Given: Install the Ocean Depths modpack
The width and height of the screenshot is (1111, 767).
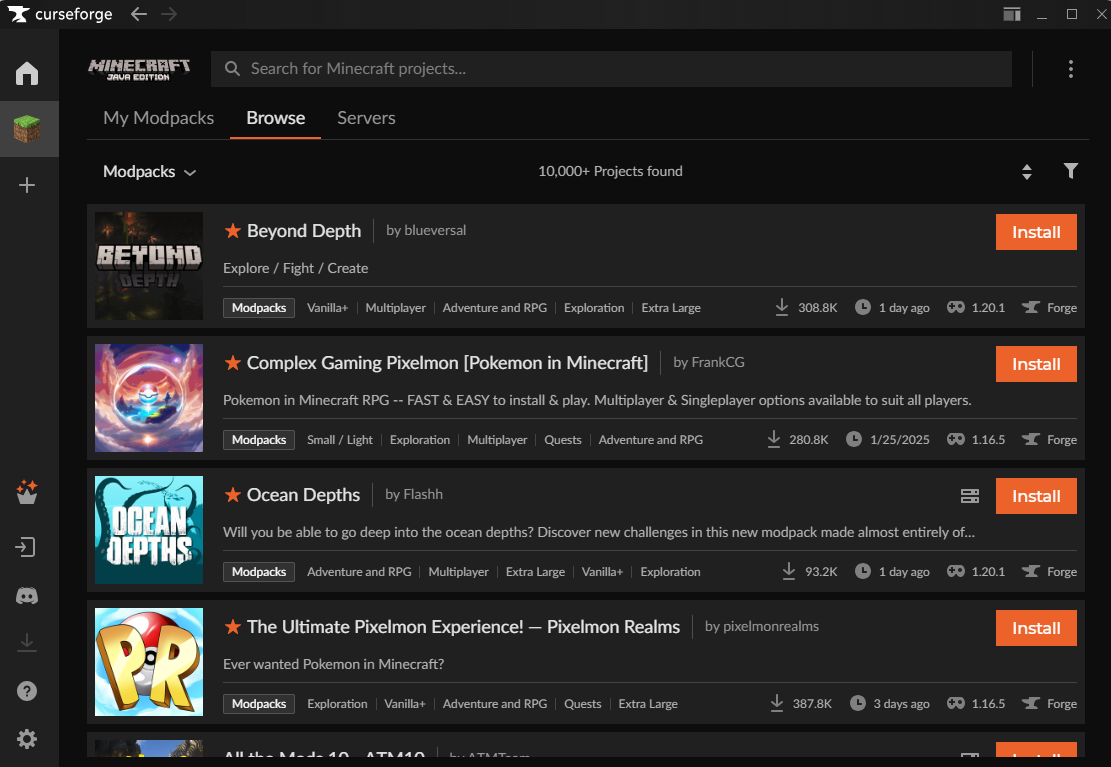Looking at the screenshot, I should coord(1036,496).
